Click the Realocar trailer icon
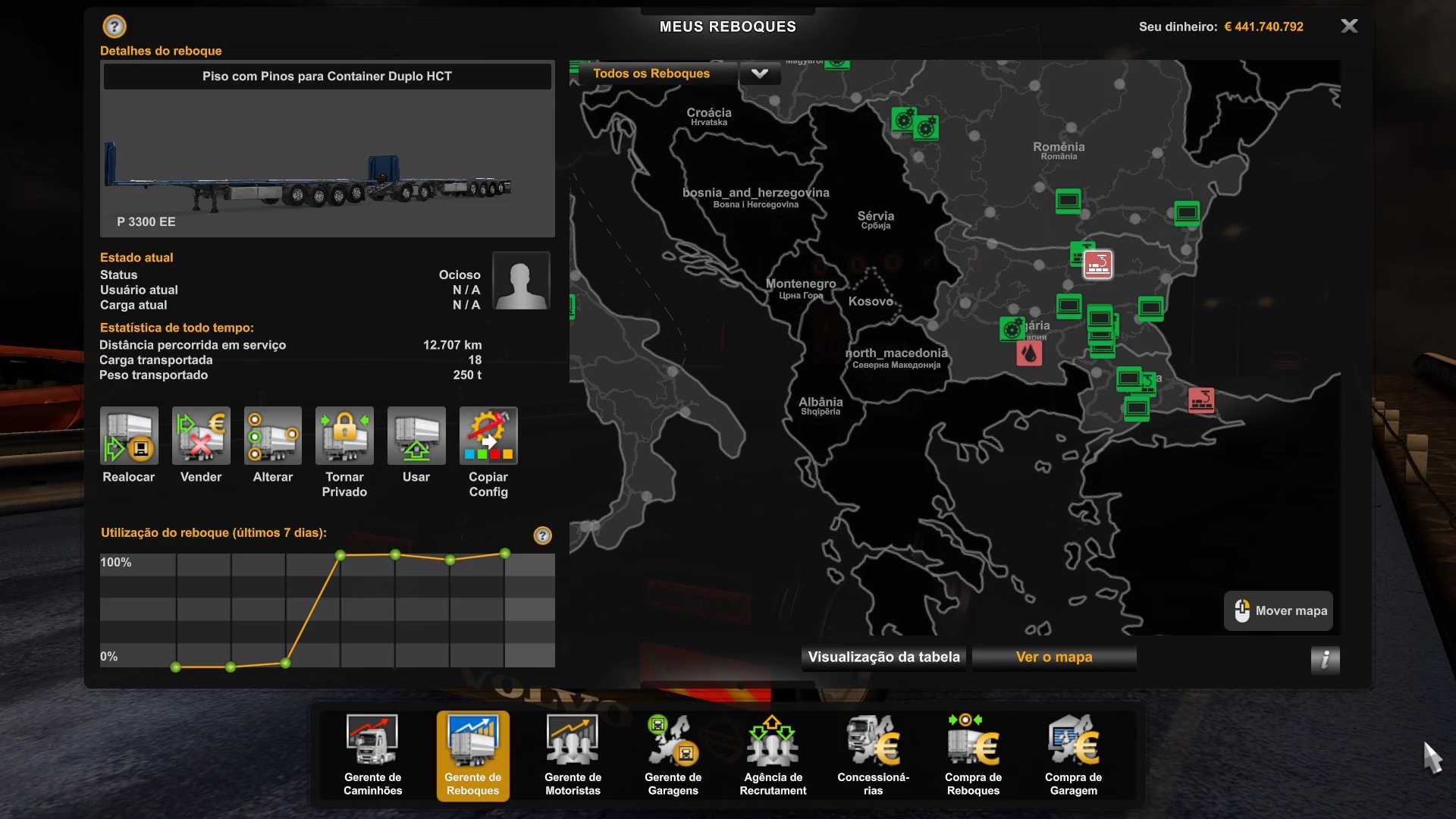Image resolution: width=1456 pixels, height=819 pixels. [x=129, y=436]
